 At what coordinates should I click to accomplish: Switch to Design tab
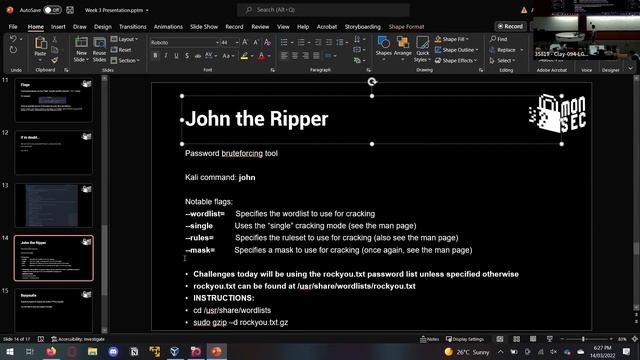(x=102, y=27)
